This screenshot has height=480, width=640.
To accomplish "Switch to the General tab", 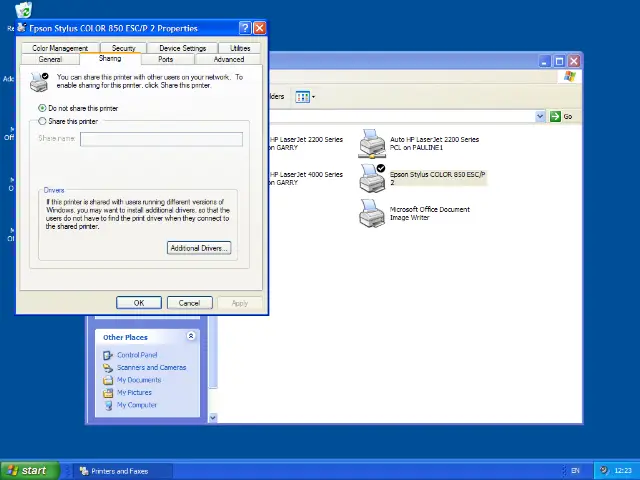I will 50,59.
